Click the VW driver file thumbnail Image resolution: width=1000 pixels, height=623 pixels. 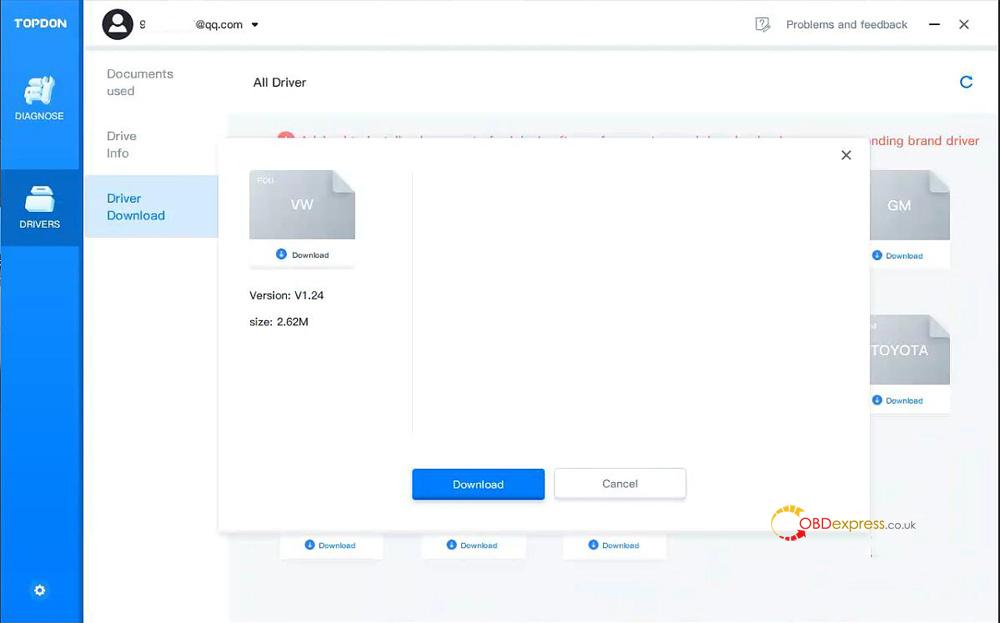302,205
